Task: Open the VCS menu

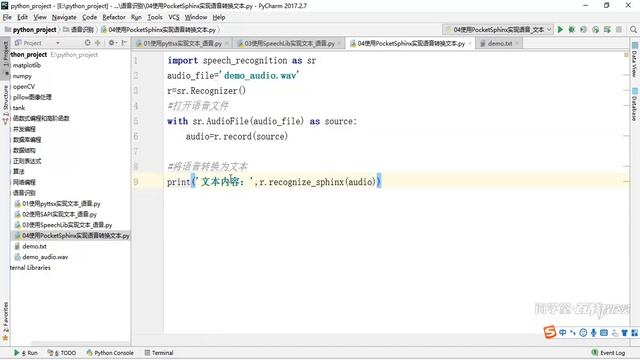Action: tap(174, 17)
